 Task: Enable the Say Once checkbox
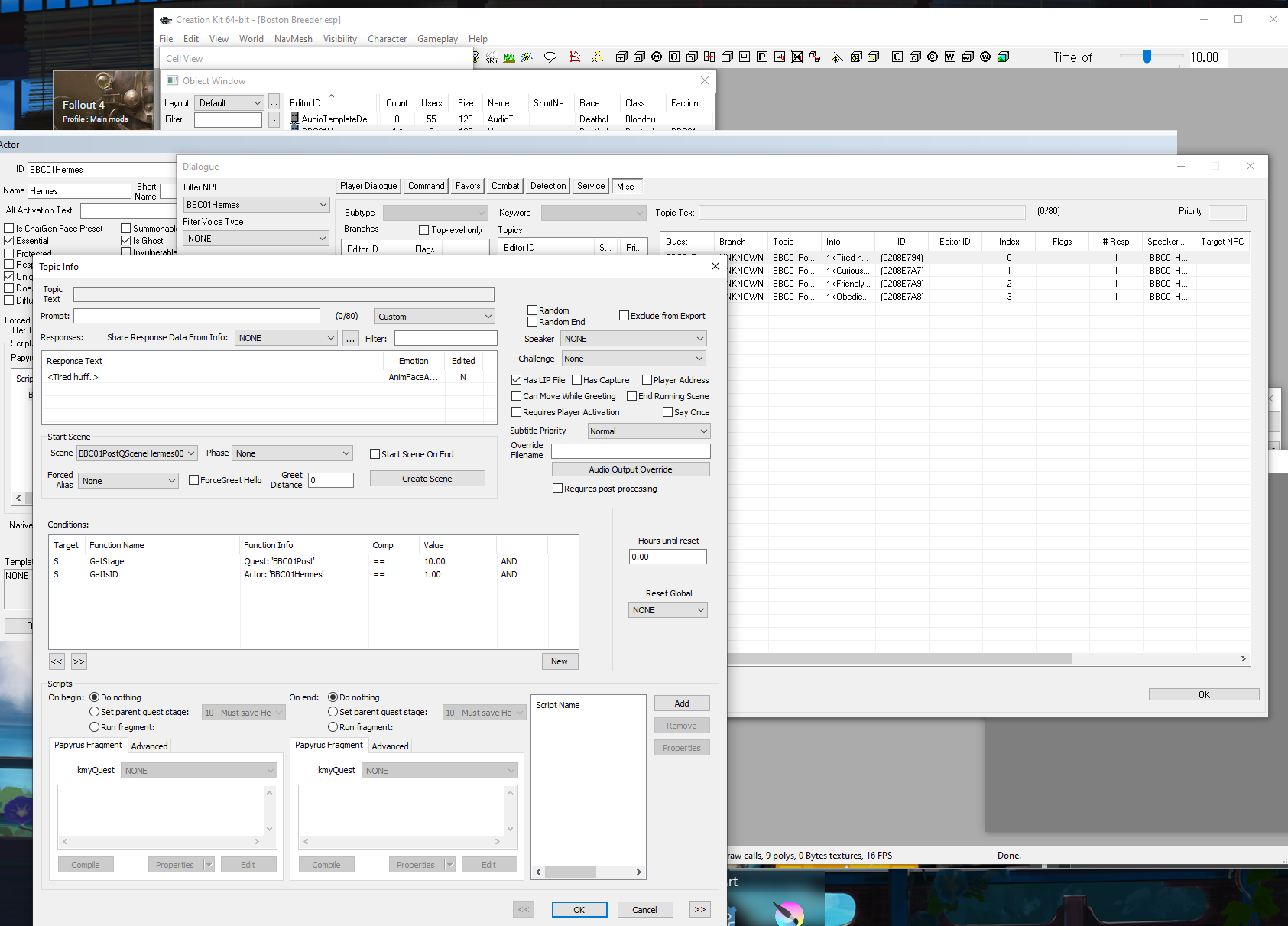(667, 412)
